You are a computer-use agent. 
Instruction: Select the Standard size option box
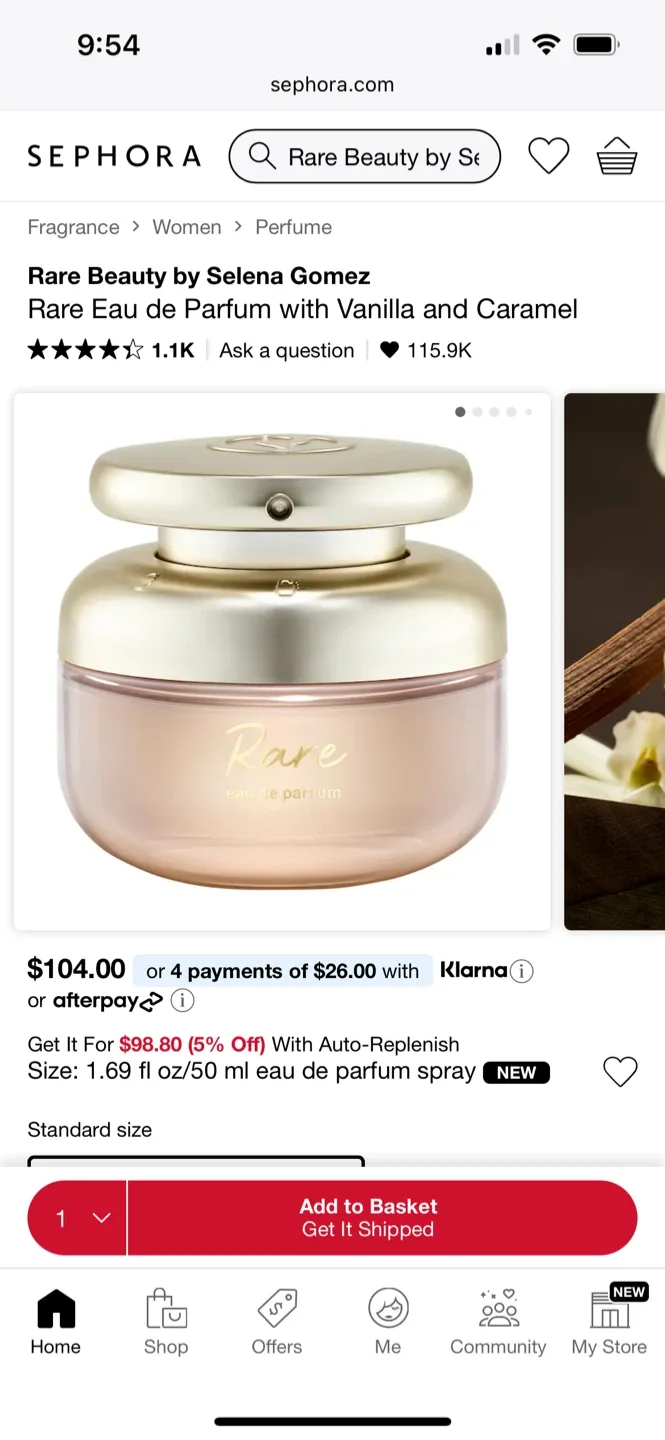point(196,1161)
